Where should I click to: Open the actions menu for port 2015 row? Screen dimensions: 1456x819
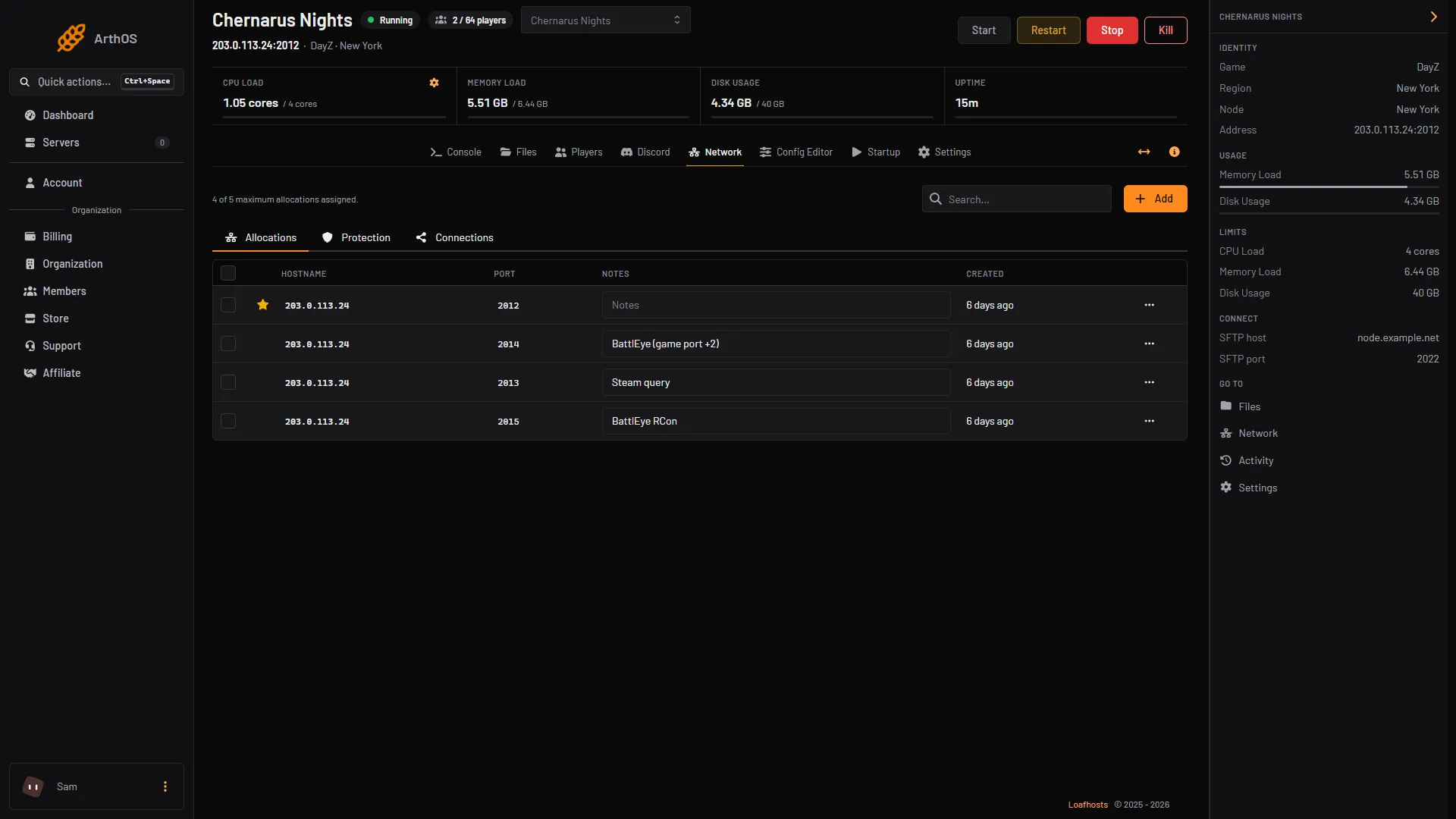tap(1149, 421)
